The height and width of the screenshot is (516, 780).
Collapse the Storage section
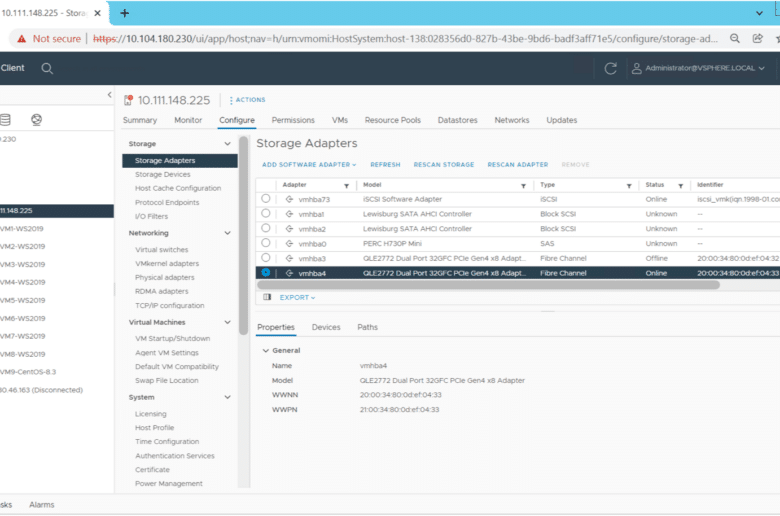[227, 144]
